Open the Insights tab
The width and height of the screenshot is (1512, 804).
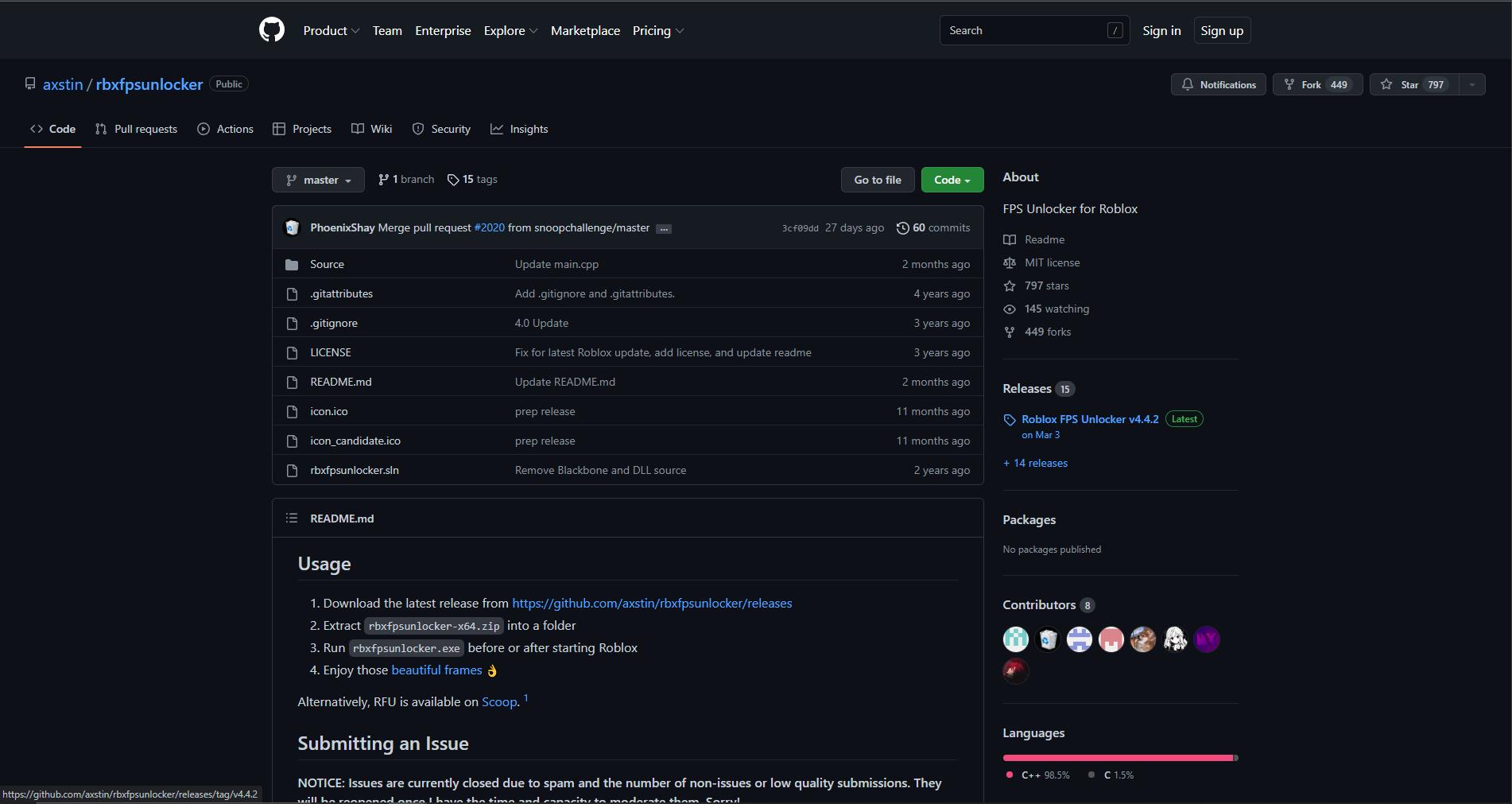click(x=519, y=129)
